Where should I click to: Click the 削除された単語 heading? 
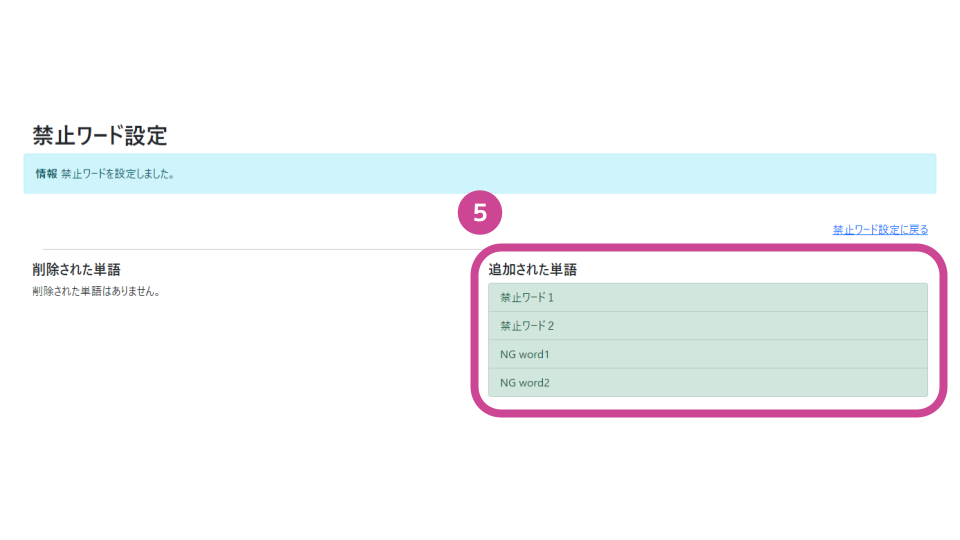(x=77, y=269)
